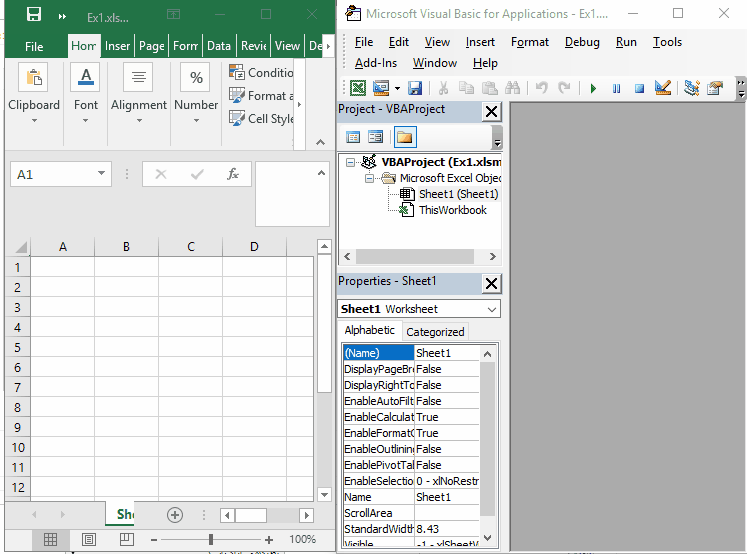Add a new sheet with plus icon
This screenshot has width=747, height=554.
pos(175,514)
